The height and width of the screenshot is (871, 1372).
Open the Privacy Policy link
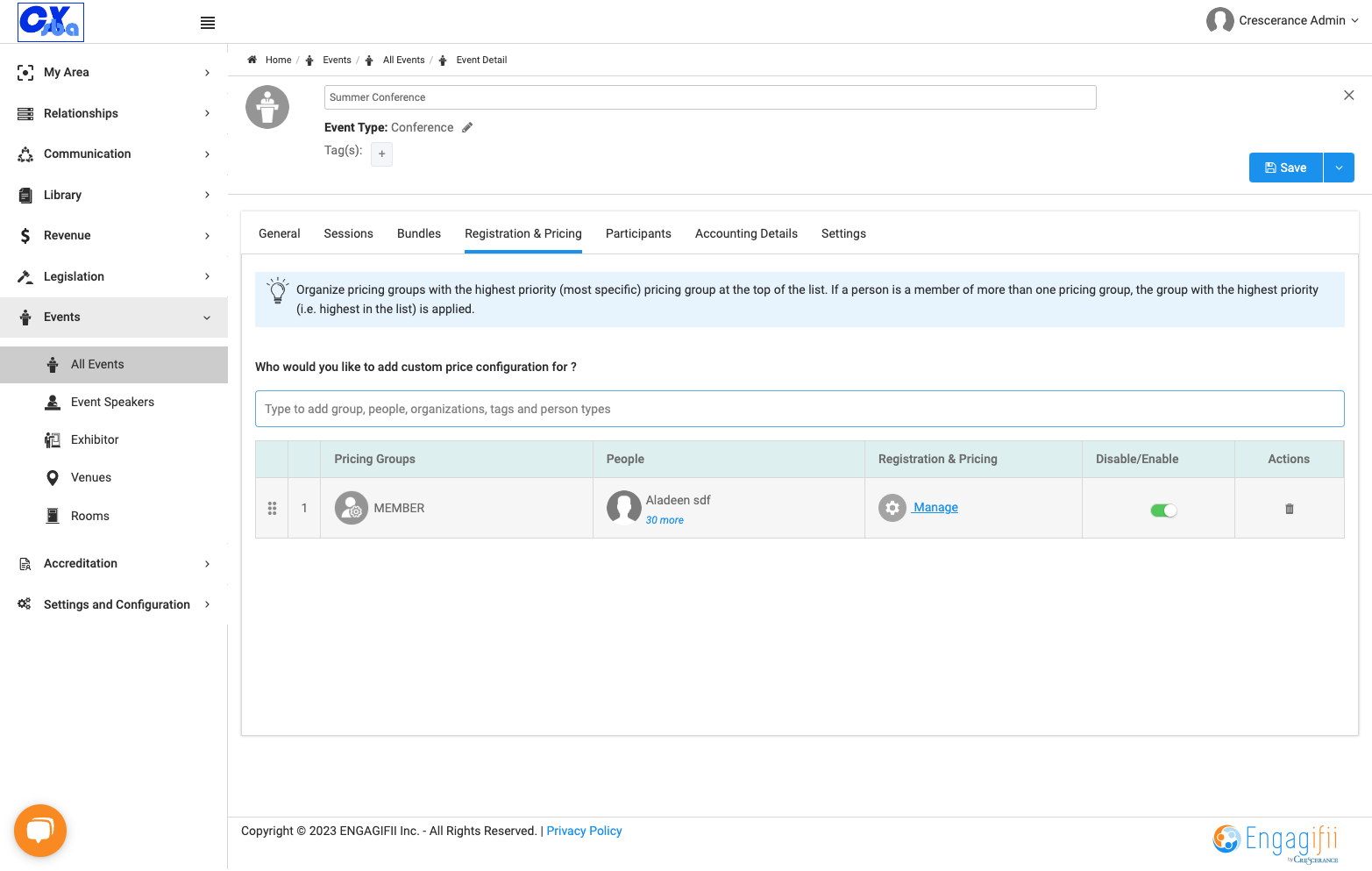pyautogui.click(x=584, y=831)
